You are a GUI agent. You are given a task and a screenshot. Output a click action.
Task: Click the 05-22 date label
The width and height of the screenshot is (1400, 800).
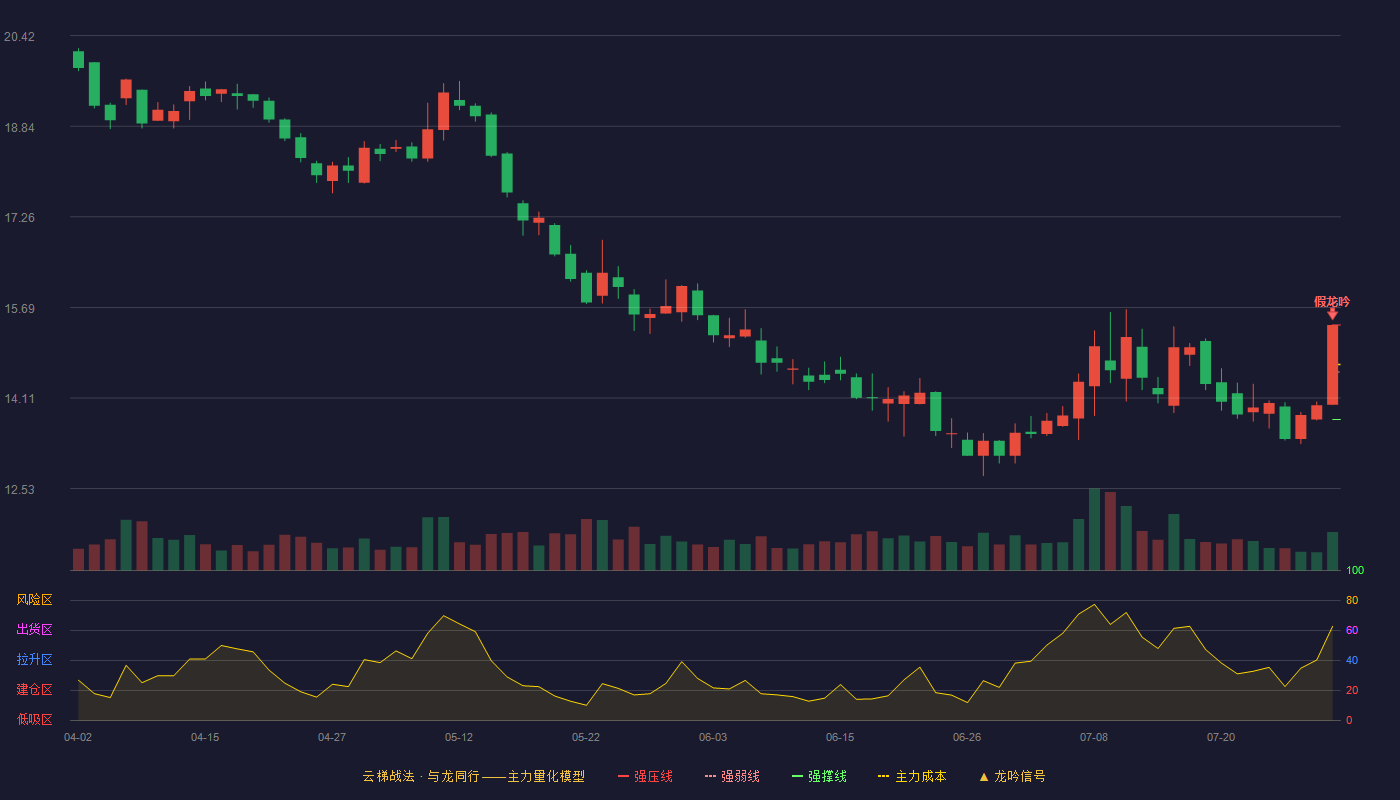point(586,737)
